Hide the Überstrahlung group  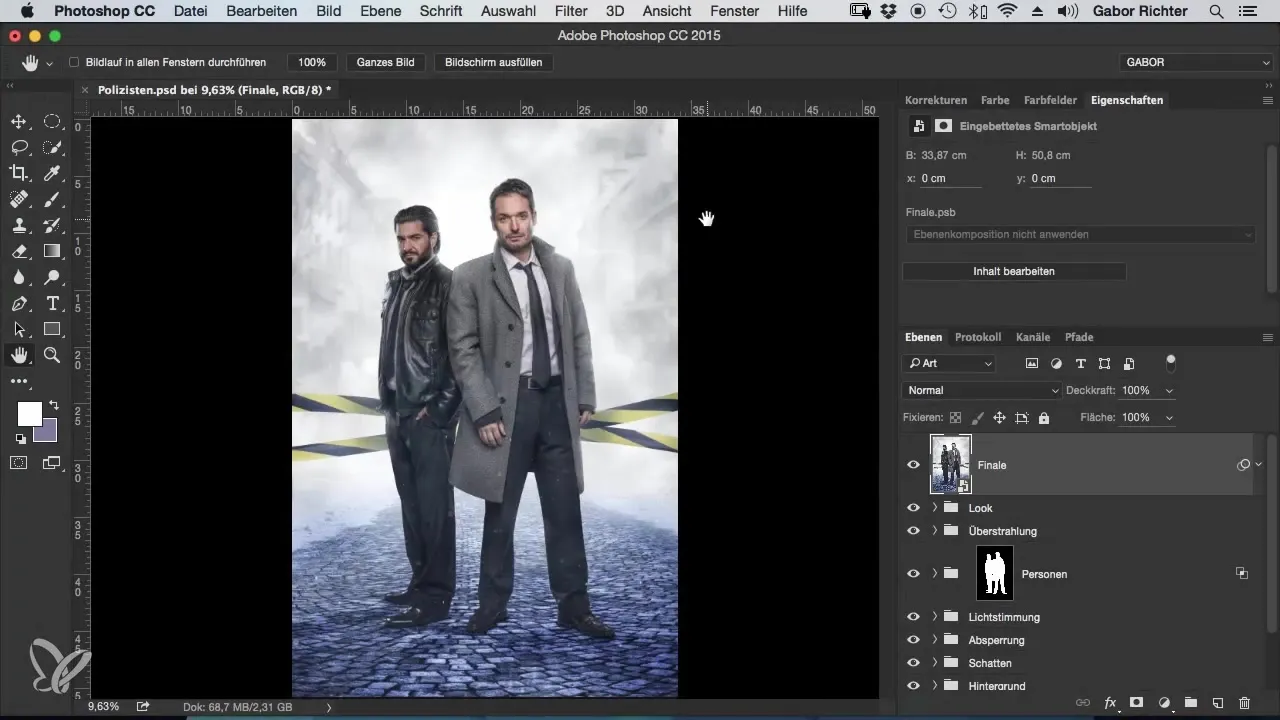coord(913,531)
